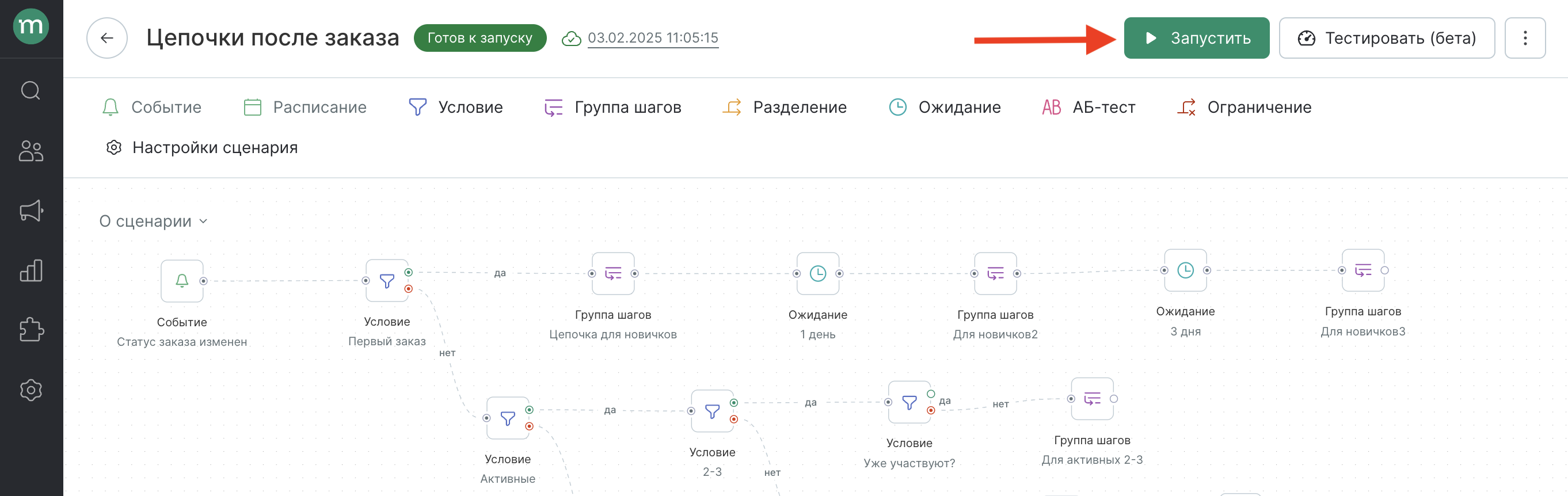Screen dimensions: 1568x496
Task: Select the Для активных 2-3 step group node
Action: (x=1092, y=399)
